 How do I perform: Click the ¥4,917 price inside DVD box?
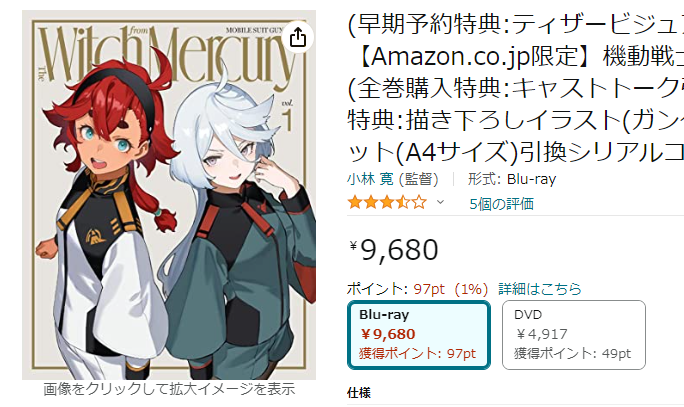(x=542, y=335)
